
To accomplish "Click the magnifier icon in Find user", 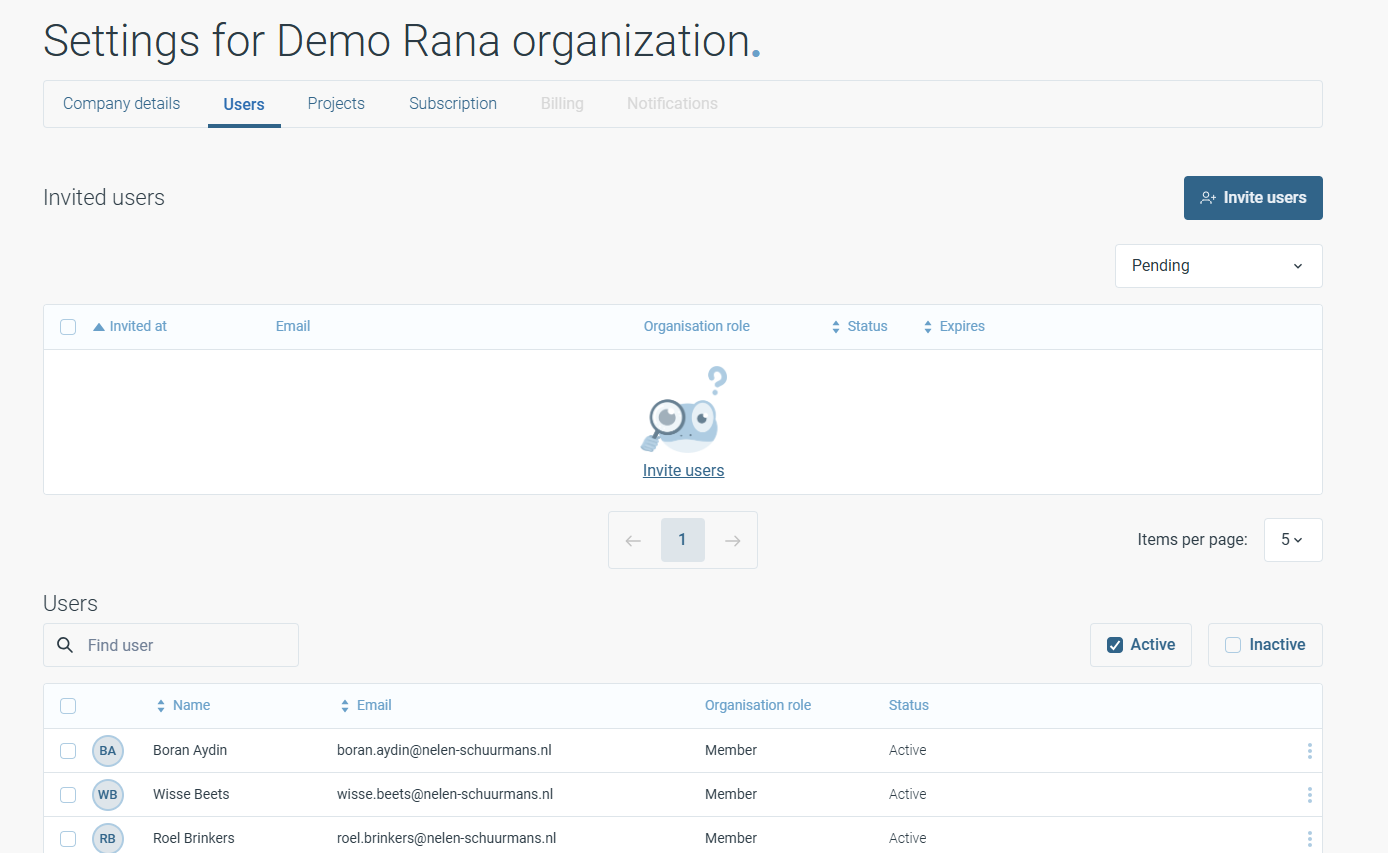I will pos(65,645).
